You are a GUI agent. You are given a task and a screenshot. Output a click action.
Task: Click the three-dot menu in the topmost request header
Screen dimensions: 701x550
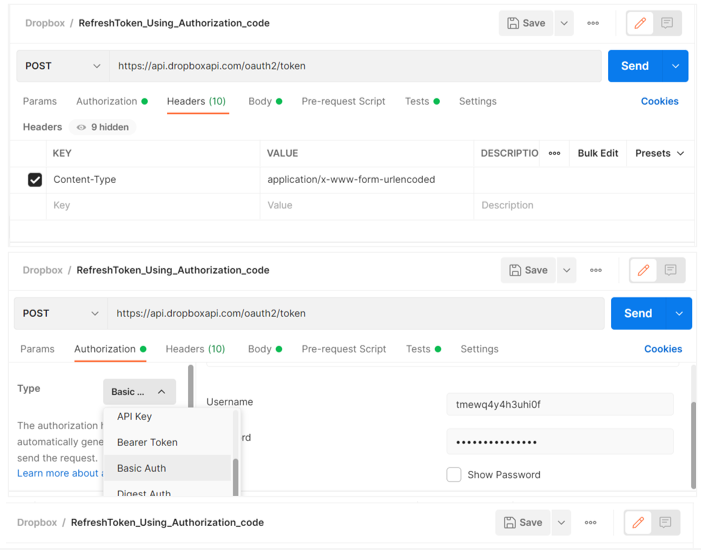pos(593,23)
